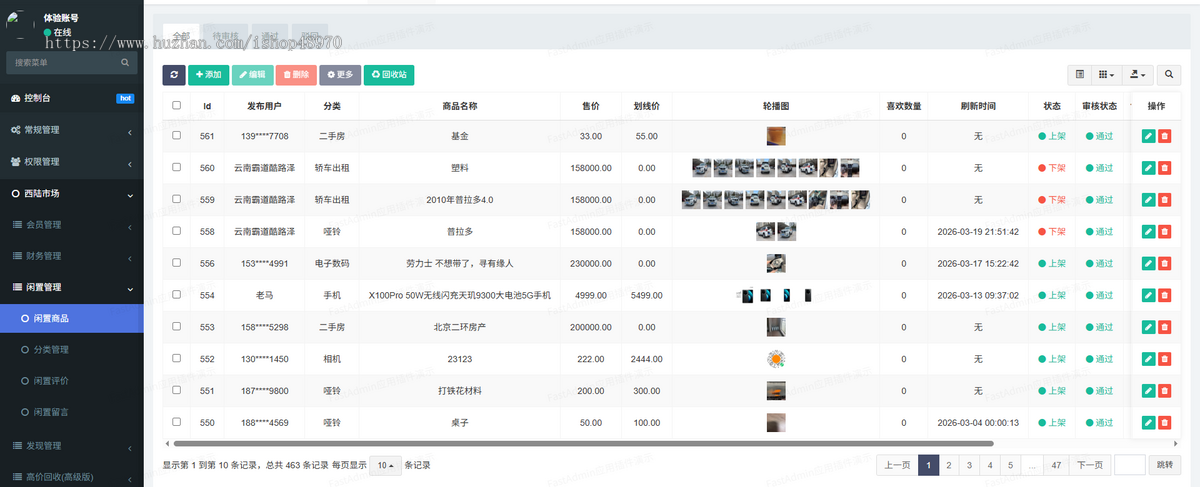Image resolution: width=1200 pixels, height=487 pixels.
Task: Click the 编辑 toolbar button
Action: pyautogui.click(x=252, y=74)
